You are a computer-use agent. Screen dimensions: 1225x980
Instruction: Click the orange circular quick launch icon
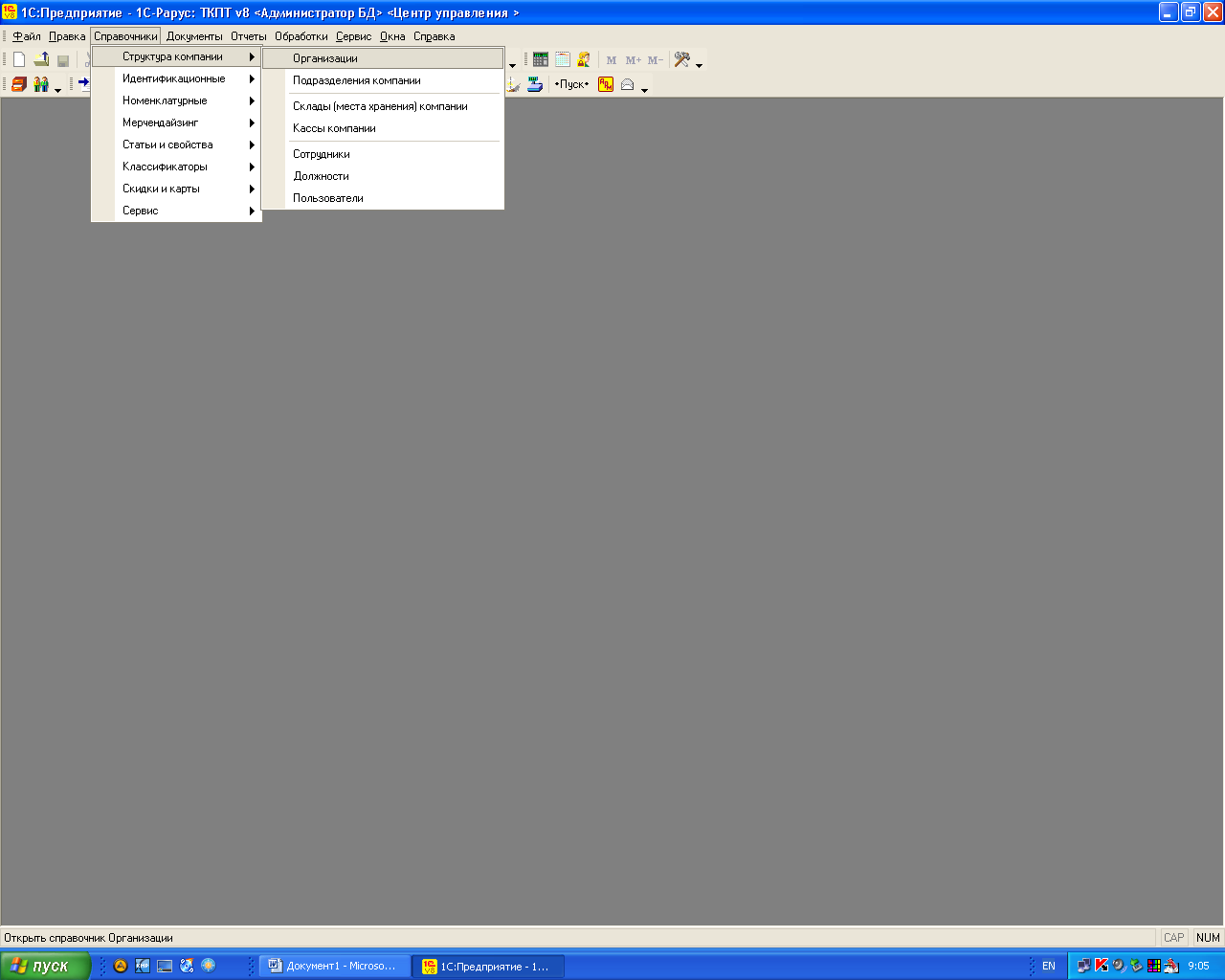pos(121,966)
